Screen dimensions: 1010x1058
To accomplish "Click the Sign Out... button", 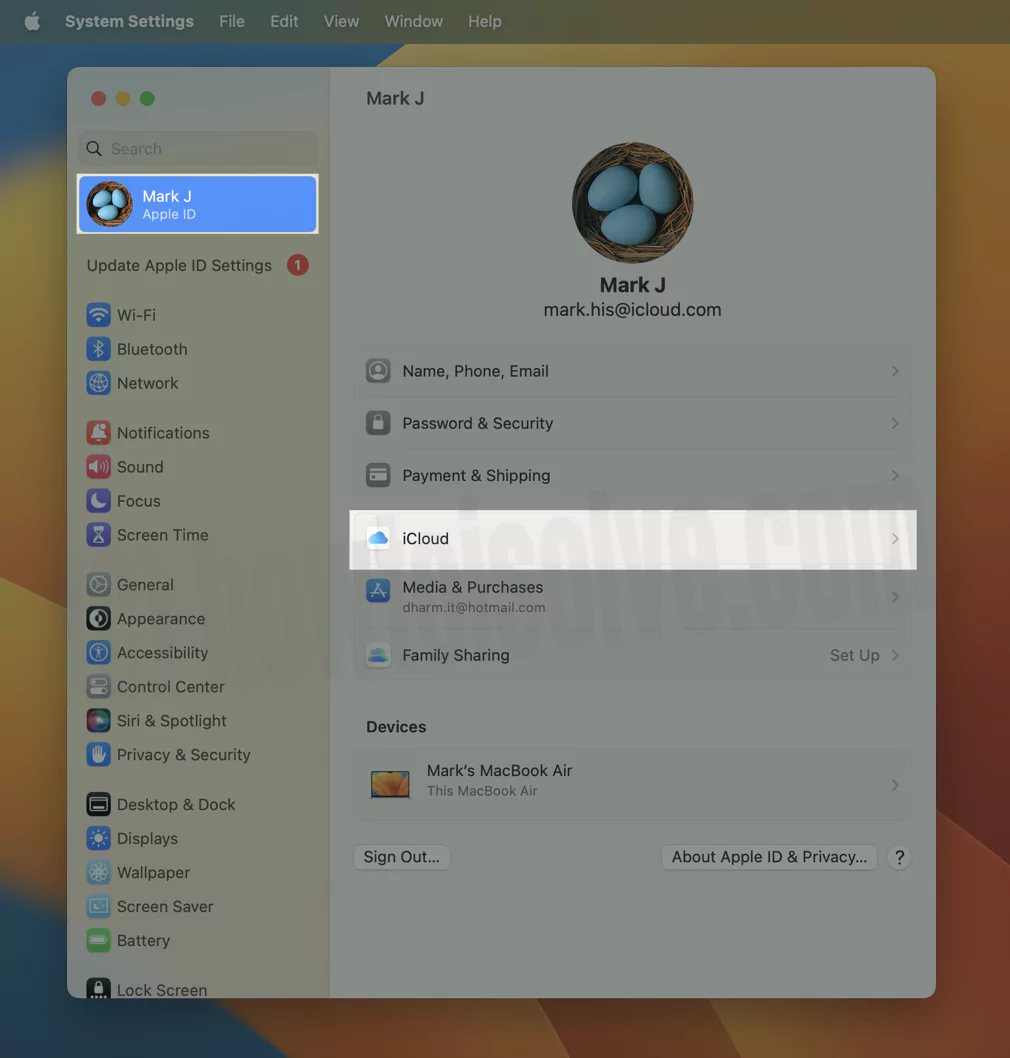I will pos(401,857).
